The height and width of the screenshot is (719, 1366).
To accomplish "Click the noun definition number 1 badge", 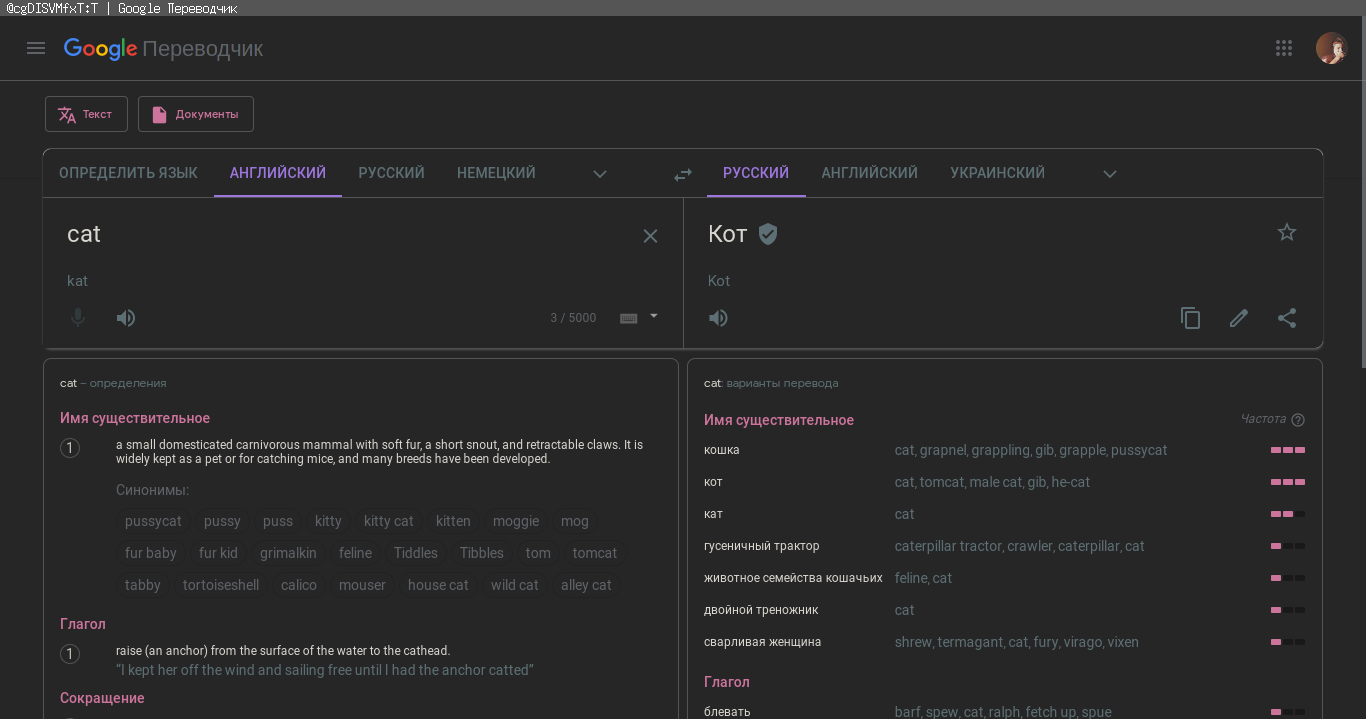I will (x=70, y=448).
